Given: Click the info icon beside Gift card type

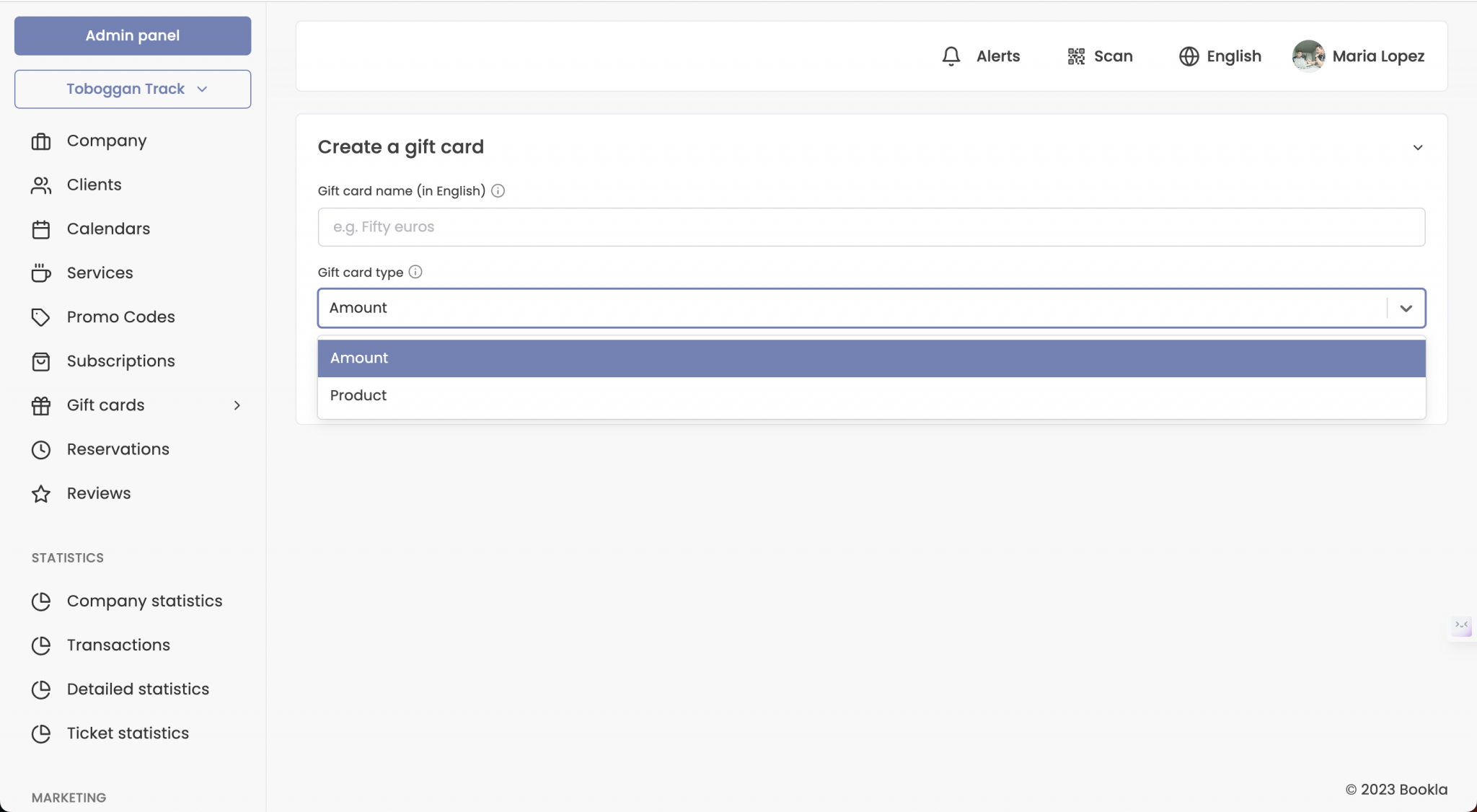Looking at the screenshot, I should [x=415, y=272].
